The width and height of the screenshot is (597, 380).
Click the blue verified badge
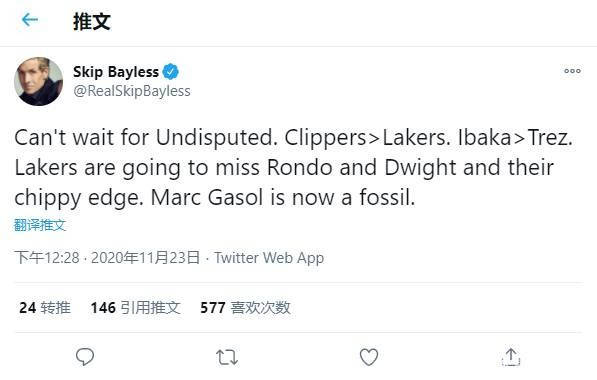click(x=171, y=72)
